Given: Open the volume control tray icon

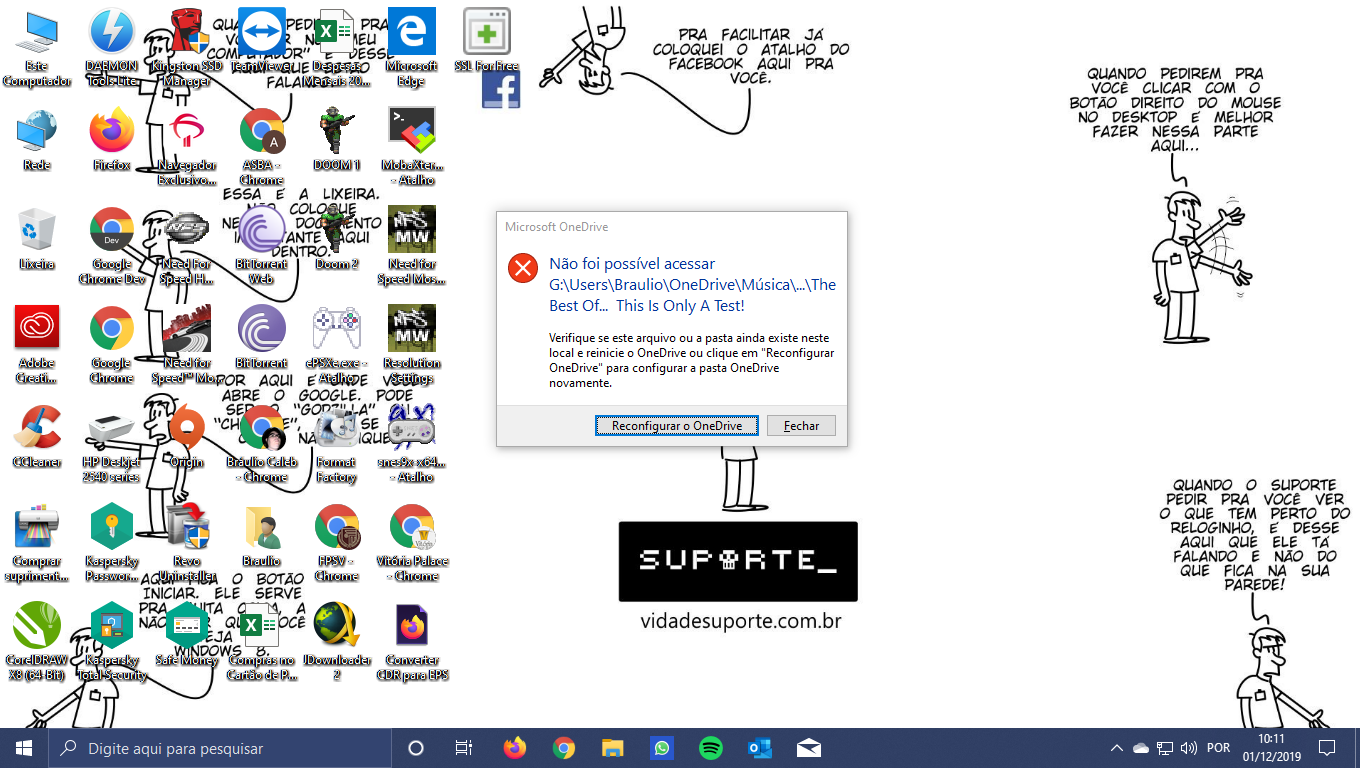Looking at the screenshot, I should [x=1189, y=748].
